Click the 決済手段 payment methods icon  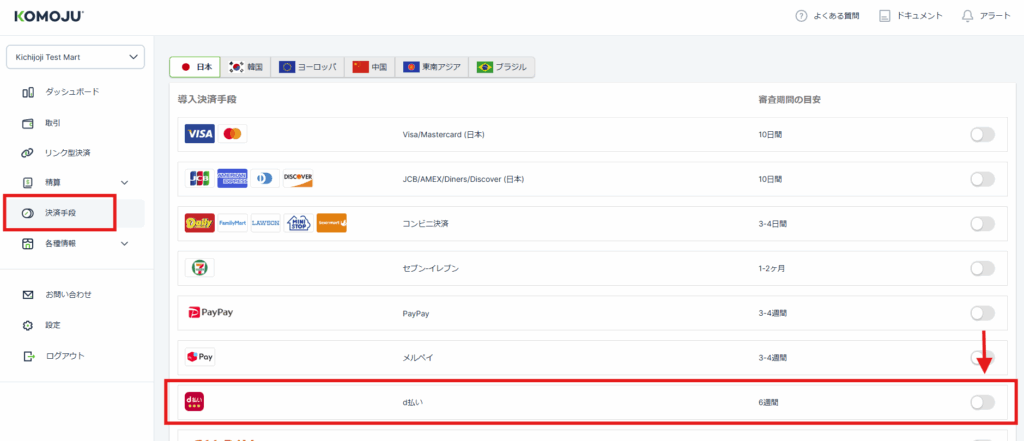click(x=28, y=213)
